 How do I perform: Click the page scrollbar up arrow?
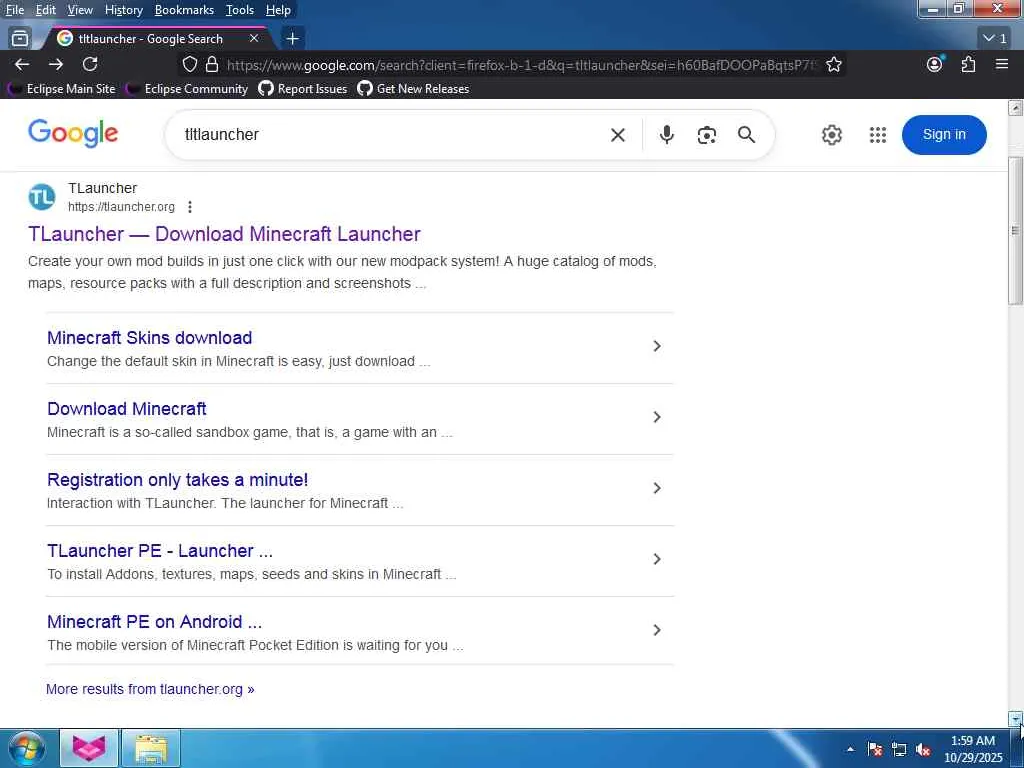tap(1016, 107)
